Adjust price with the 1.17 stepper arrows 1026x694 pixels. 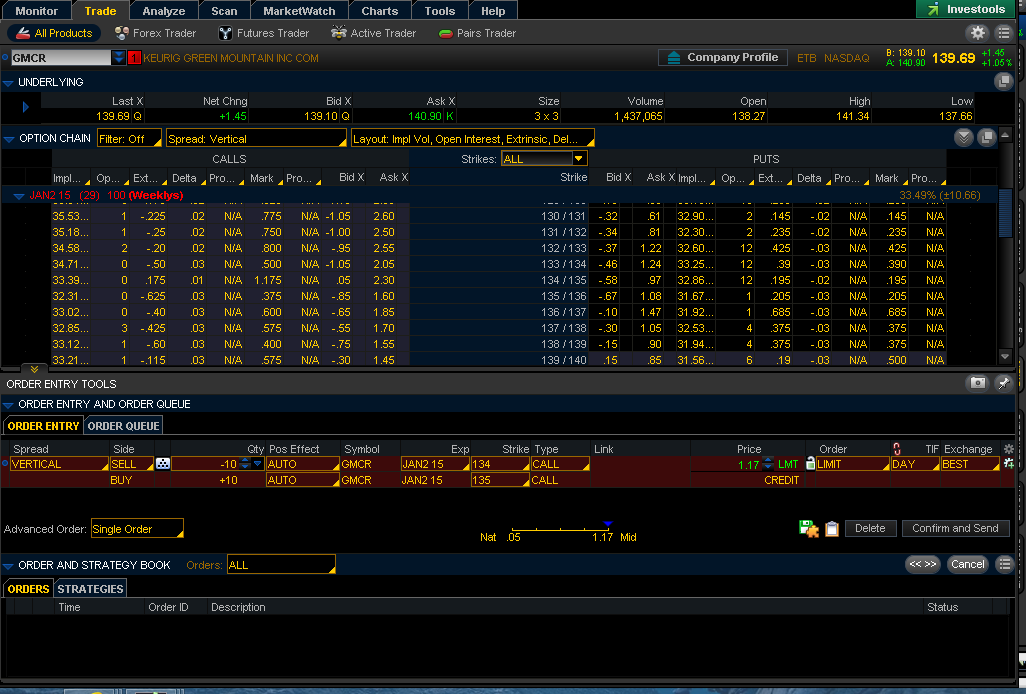768,464
